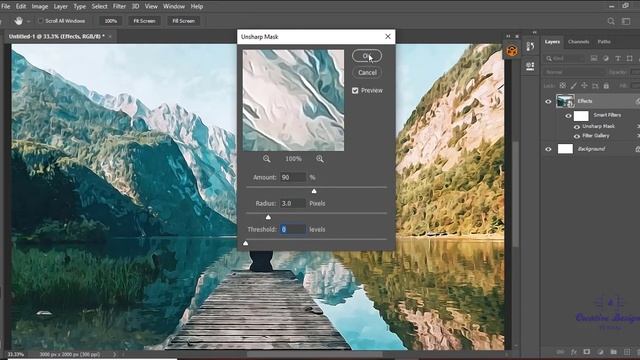
Task: Open the Window menu
Action: (174, 7)
